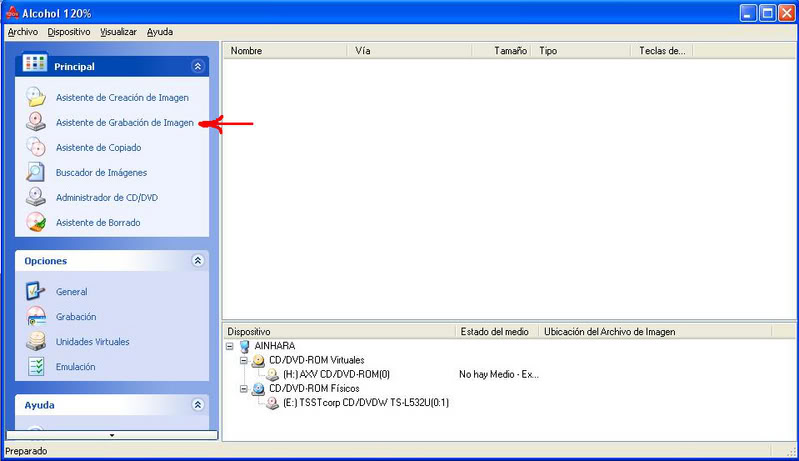Launch Asistente de Grabación de Imagen

[124, 122]
